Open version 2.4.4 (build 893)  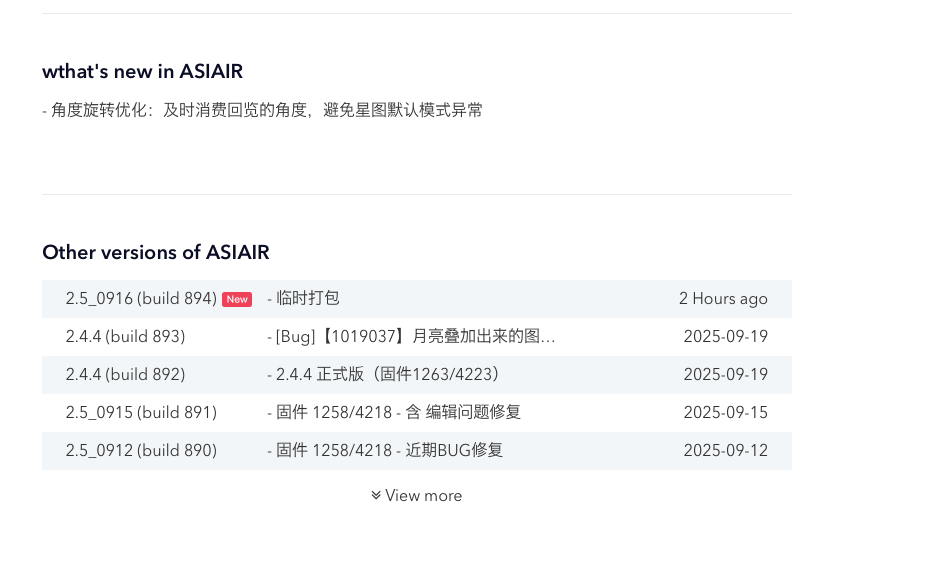coord(125,337)
